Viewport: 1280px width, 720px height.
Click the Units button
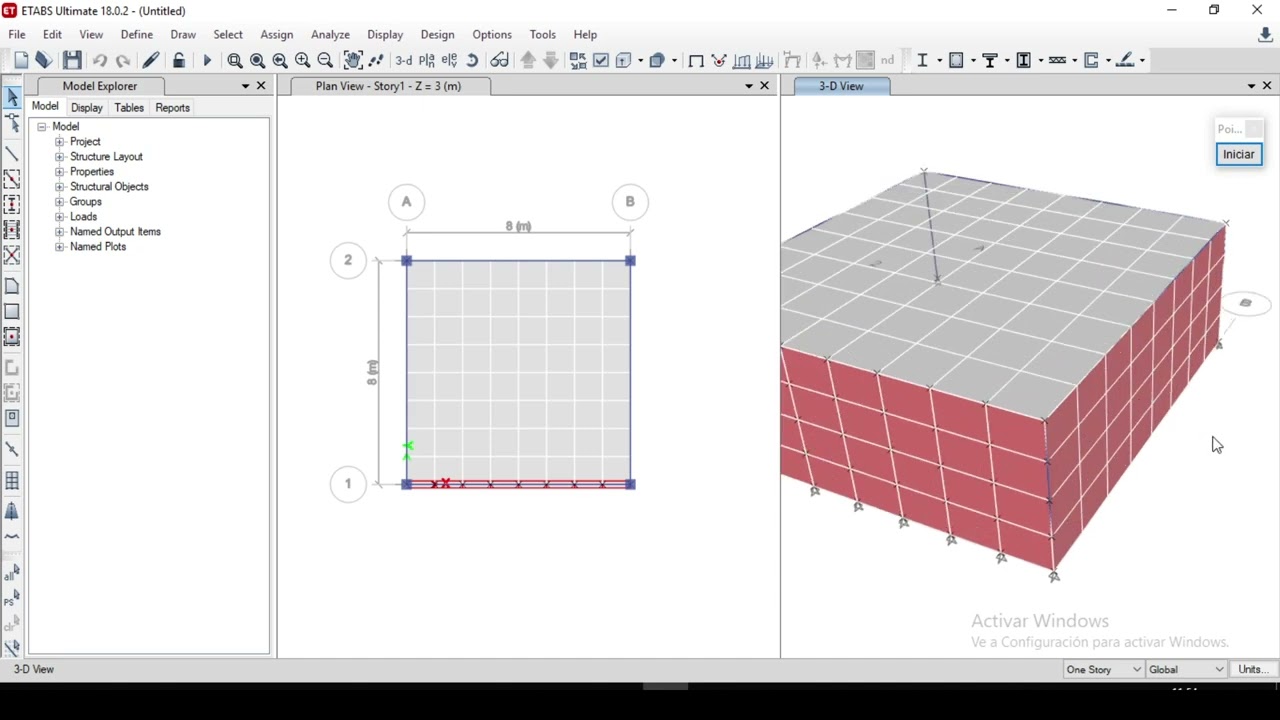pos(1253,669)
